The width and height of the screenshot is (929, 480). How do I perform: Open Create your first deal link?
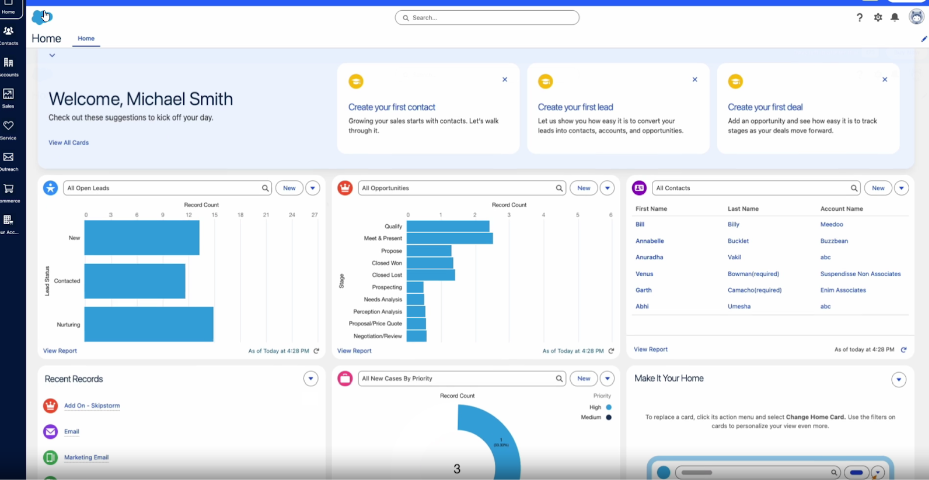tap(765, 107)
